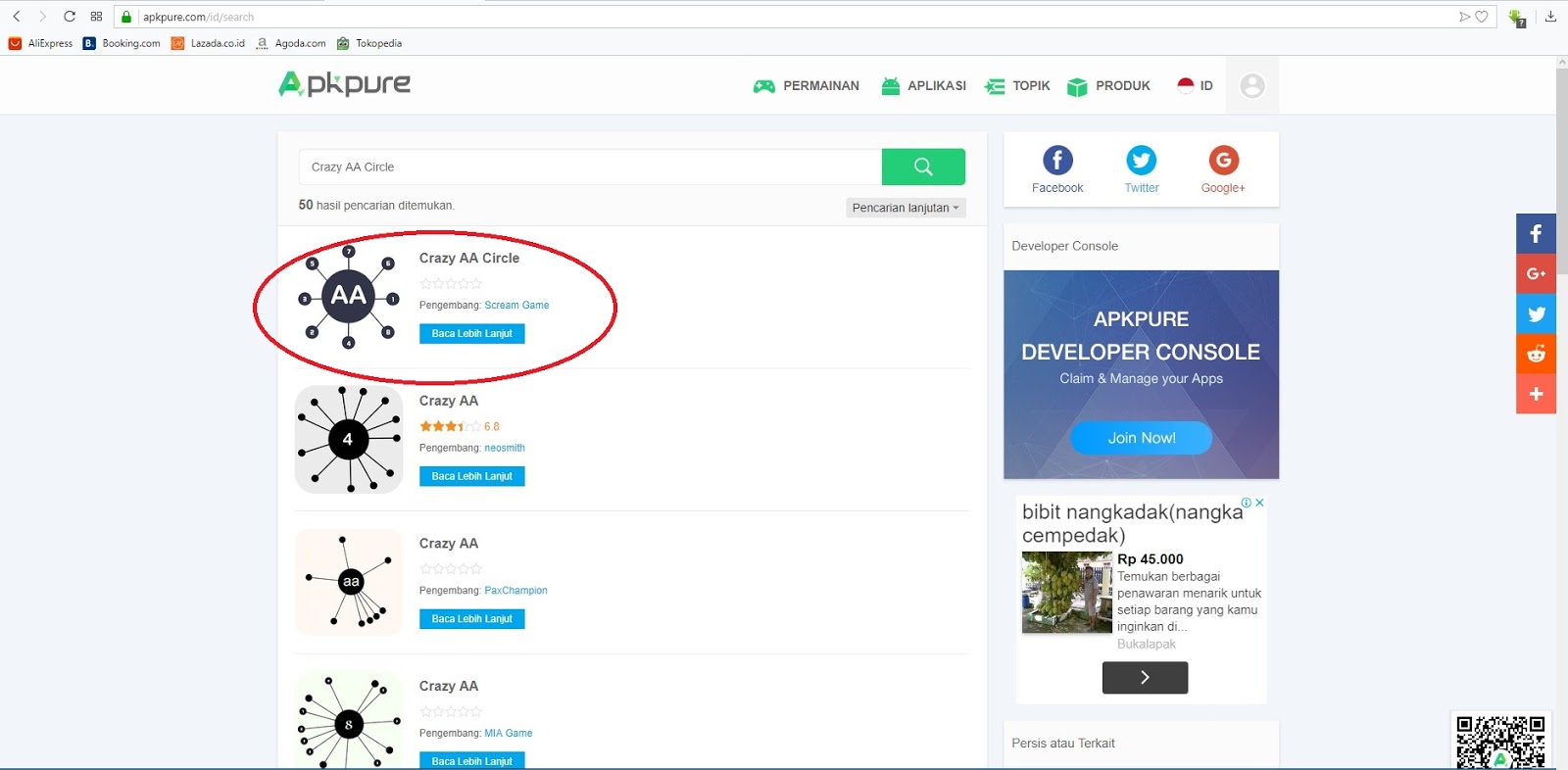This screenshot has width=1568, height=770.
Task: Click Baca Lebih Lanjut for PaxChampion app
Action: (x=472, y=619)
